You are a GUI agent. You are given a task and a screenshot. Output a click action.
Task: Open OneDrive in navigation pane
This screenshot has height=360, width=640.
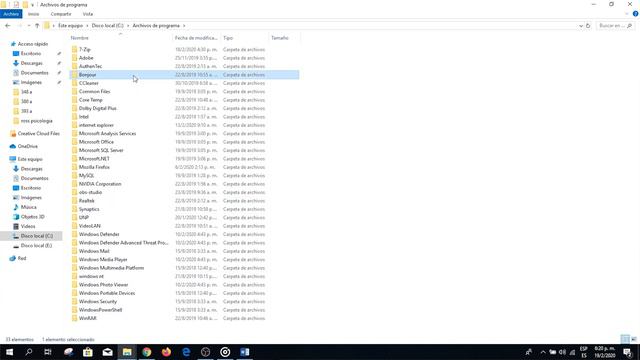[27, 146]
